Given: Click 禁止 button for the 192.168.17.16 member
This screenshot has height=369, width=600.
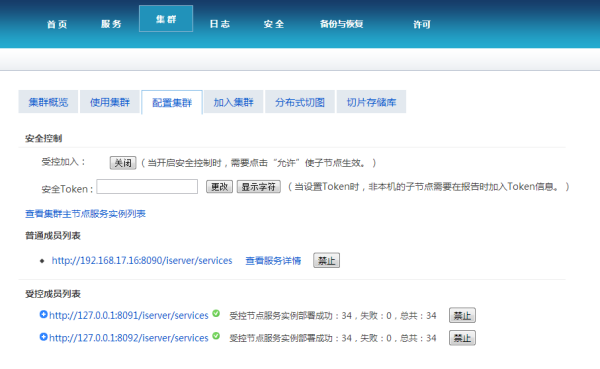Looking at the screenshot, I should coord(326,261).
